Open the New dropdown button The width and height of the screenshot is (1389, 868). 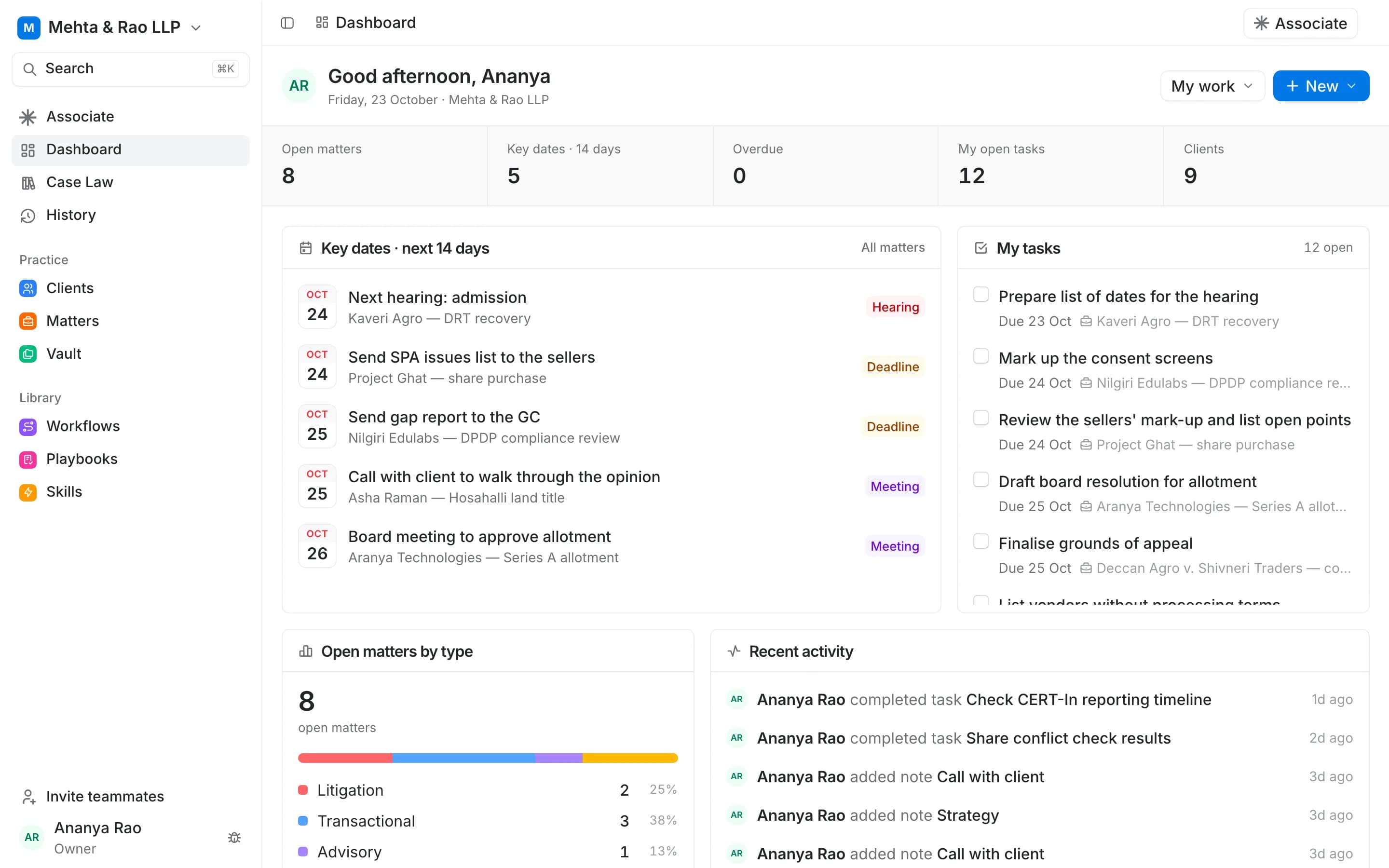click(1321, 86)
